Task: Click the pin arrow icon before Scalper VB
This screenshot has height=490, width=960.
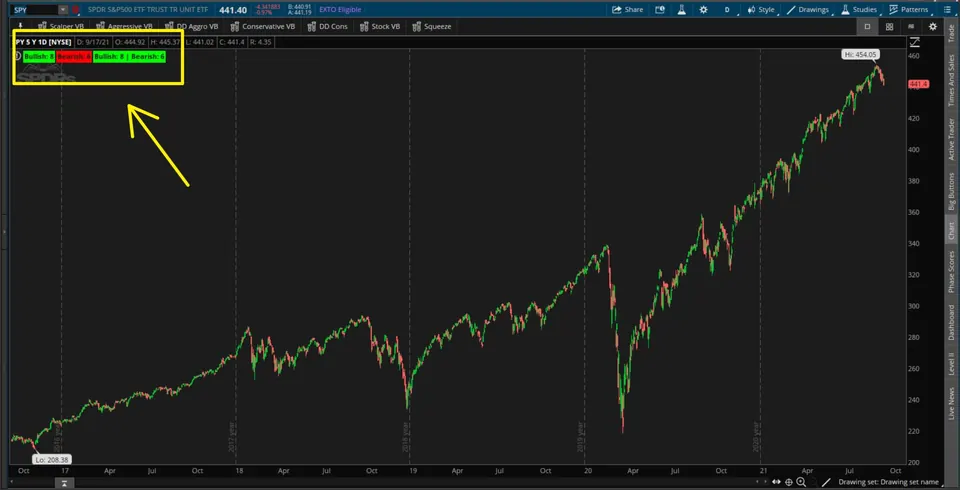Action: [x=20, y=26]
